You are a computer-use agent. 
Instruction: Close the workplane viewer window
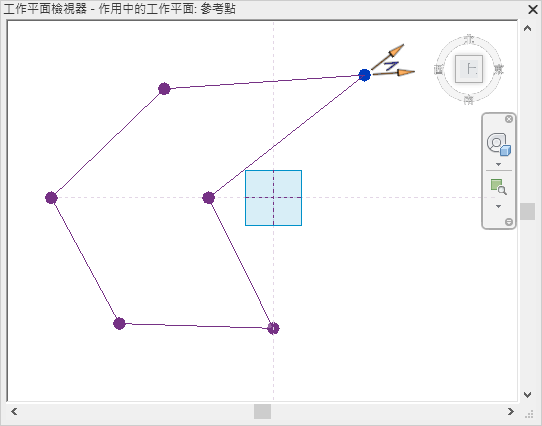pos(533,9)
